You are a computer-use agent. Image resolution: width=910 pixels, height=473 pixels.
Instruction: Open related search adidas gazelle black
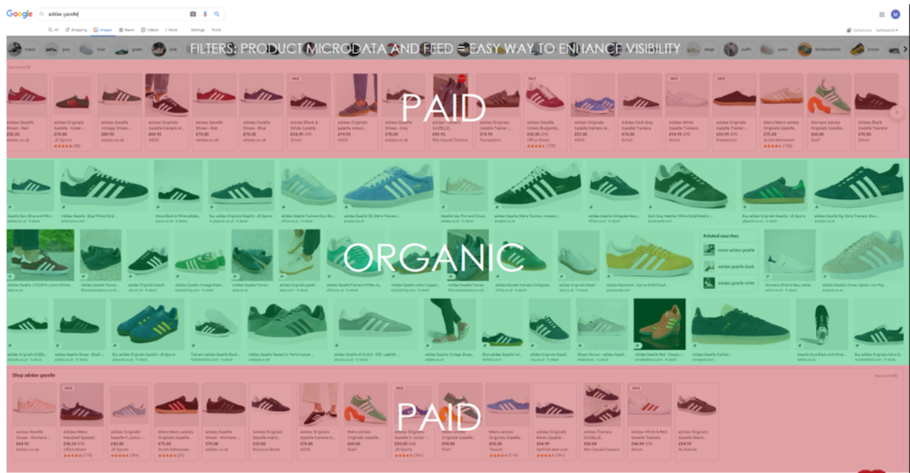click(x=729, y=266)
